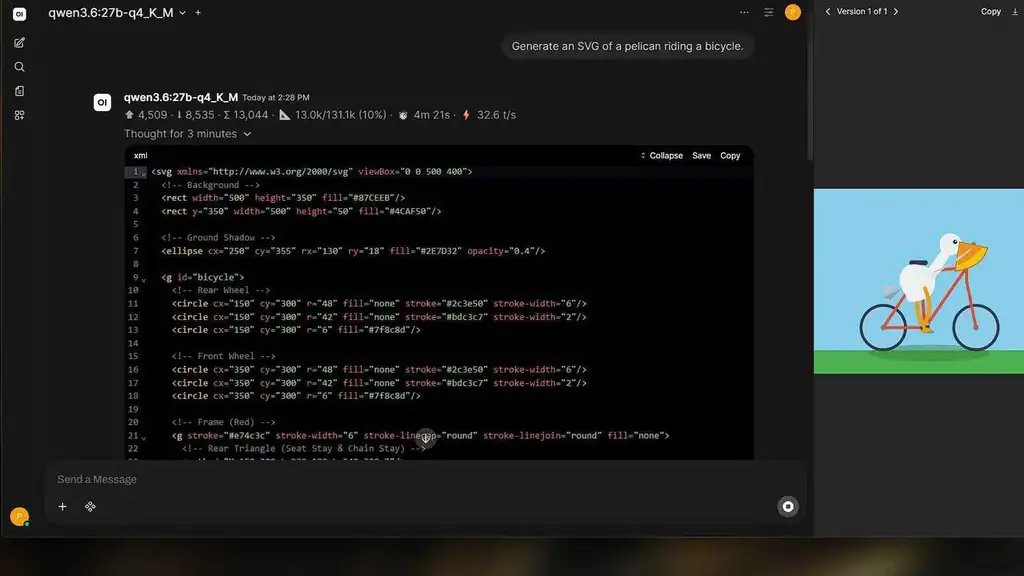
Task: Collapse the xml code block
Action: (x=662, y=155)
